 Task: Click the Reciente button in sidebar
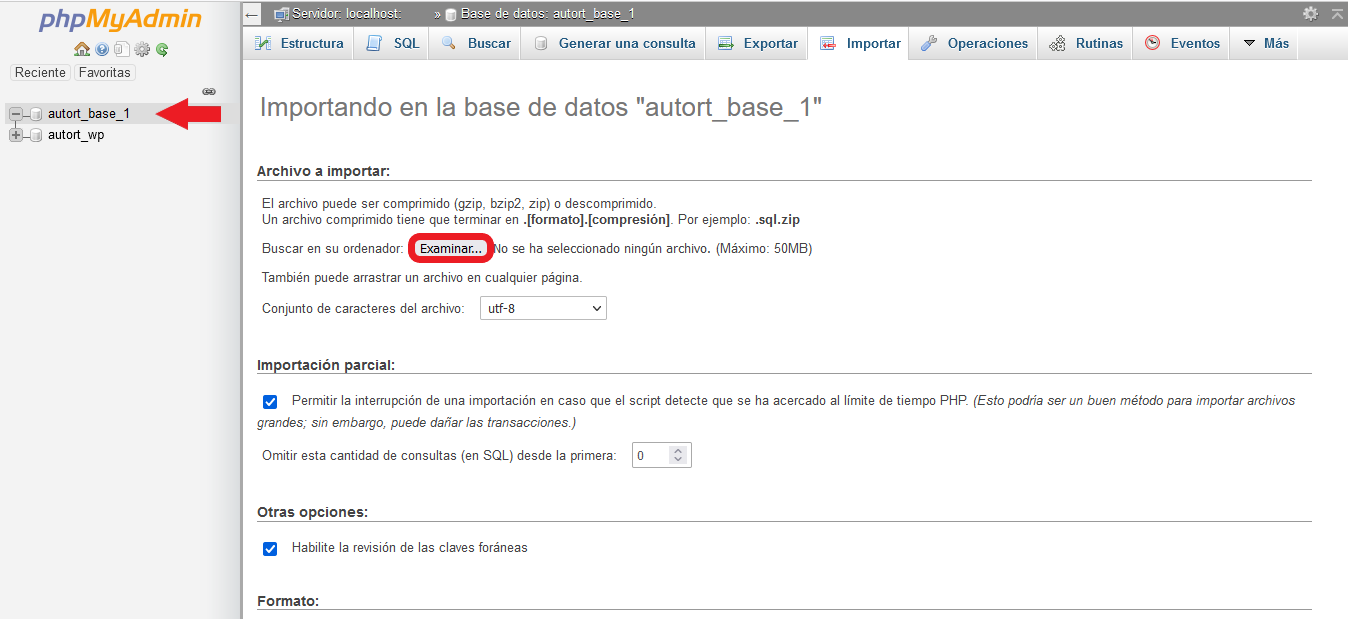(x=41, y=73)
